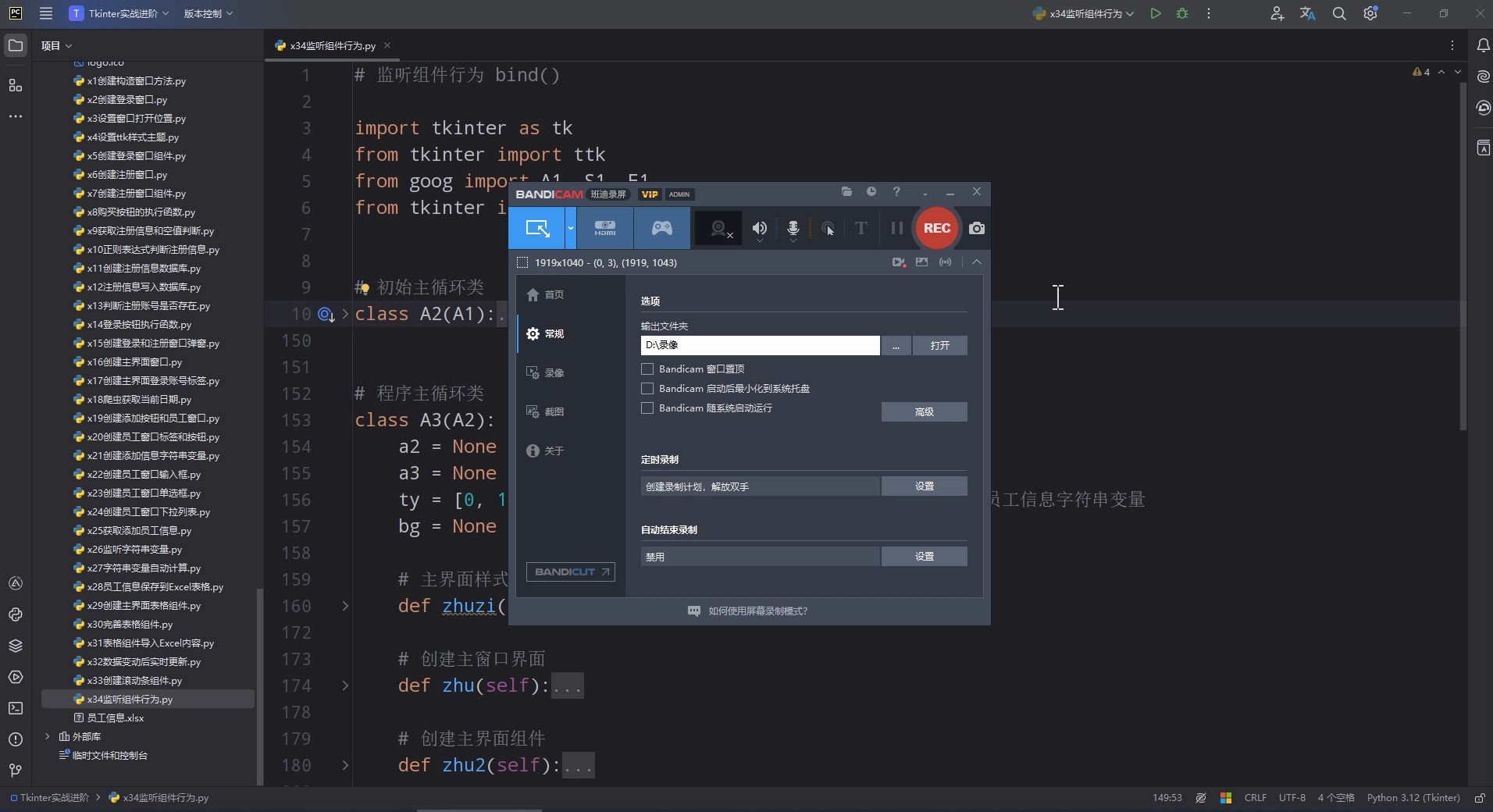Open the microphone settings chevron
Image resolution: width=1493 pixels, height=812 pixels.
(x=793, y=240)
